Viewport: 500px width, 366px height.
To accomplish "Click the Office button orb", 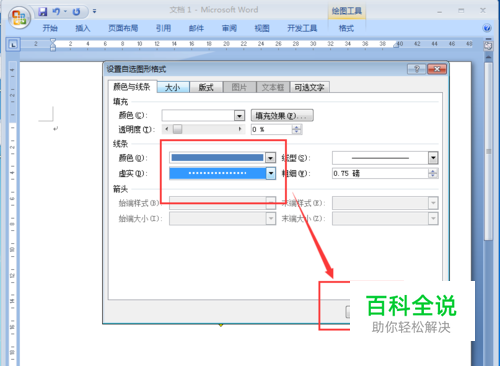I will (19, 17).
